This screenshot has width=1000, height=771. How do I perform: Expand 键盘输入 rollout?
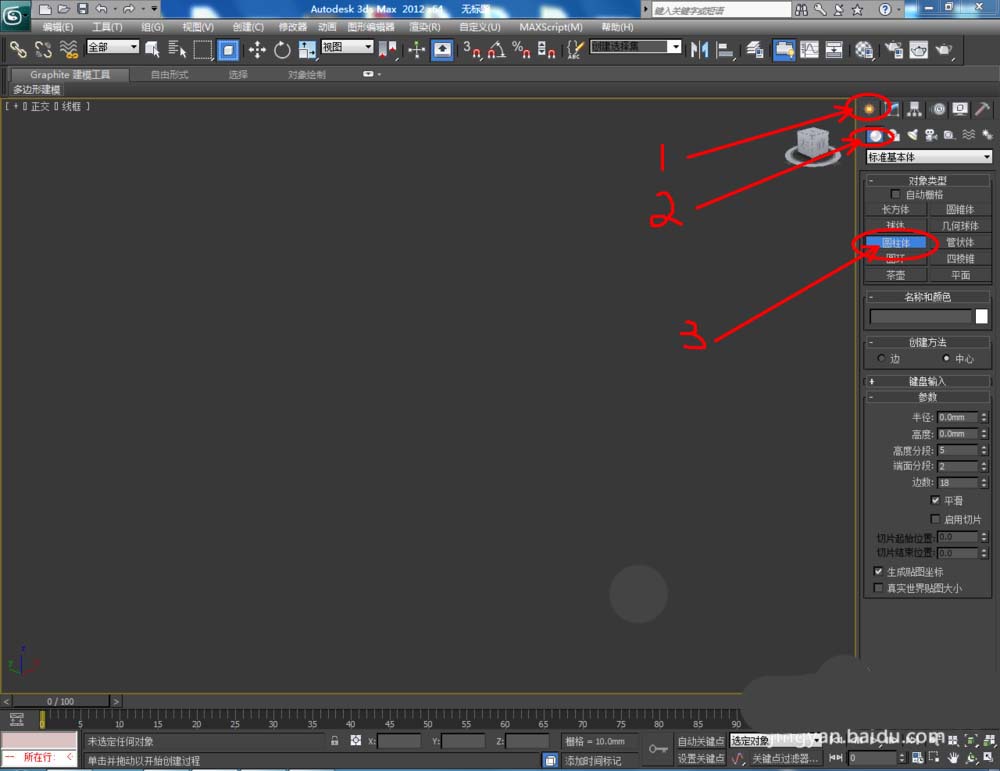tap(927, 381)
